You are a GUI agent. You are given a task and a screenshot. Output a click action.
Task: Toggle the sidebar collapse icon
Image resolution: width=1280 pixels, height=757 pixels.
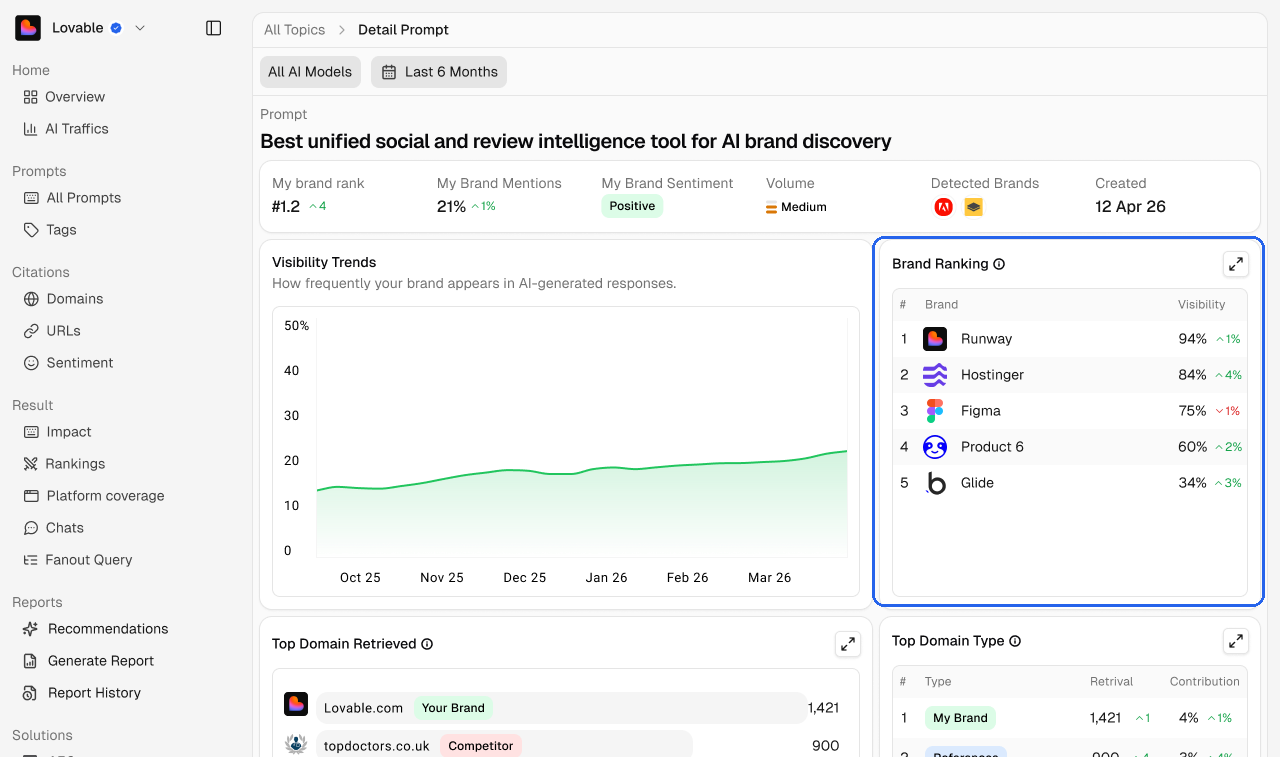click(x=213, y=28)
